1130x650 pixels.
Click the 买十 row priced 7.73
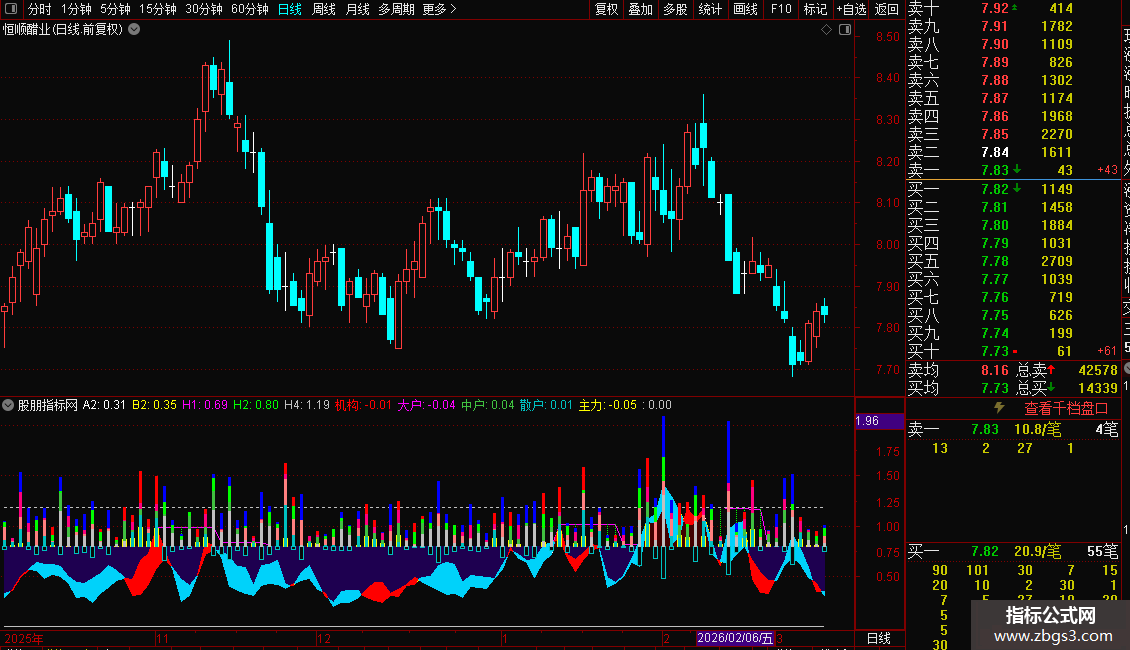1013,351
